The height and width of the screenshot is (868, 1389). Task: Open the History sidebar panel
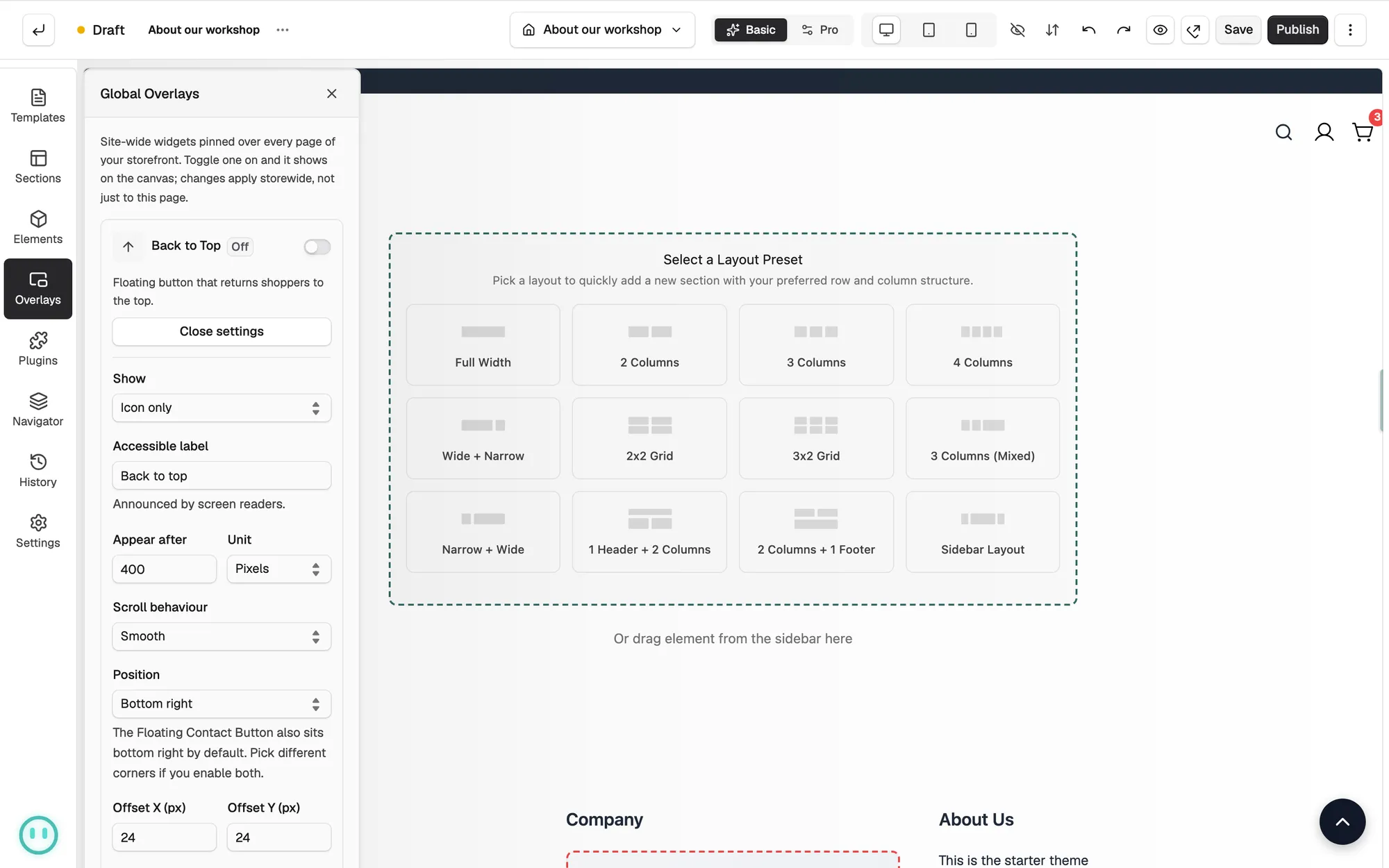(38, 471)
